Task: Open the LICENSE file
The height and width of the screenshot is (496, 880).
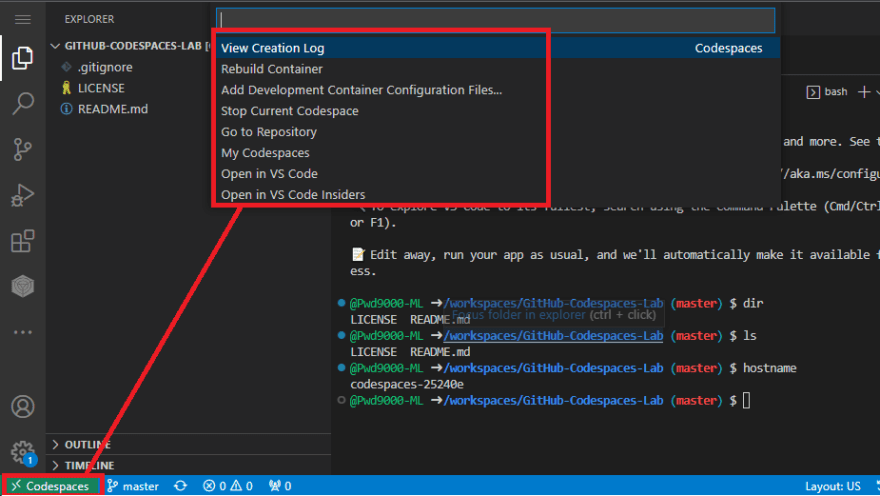Action: [x=101, y=88]
